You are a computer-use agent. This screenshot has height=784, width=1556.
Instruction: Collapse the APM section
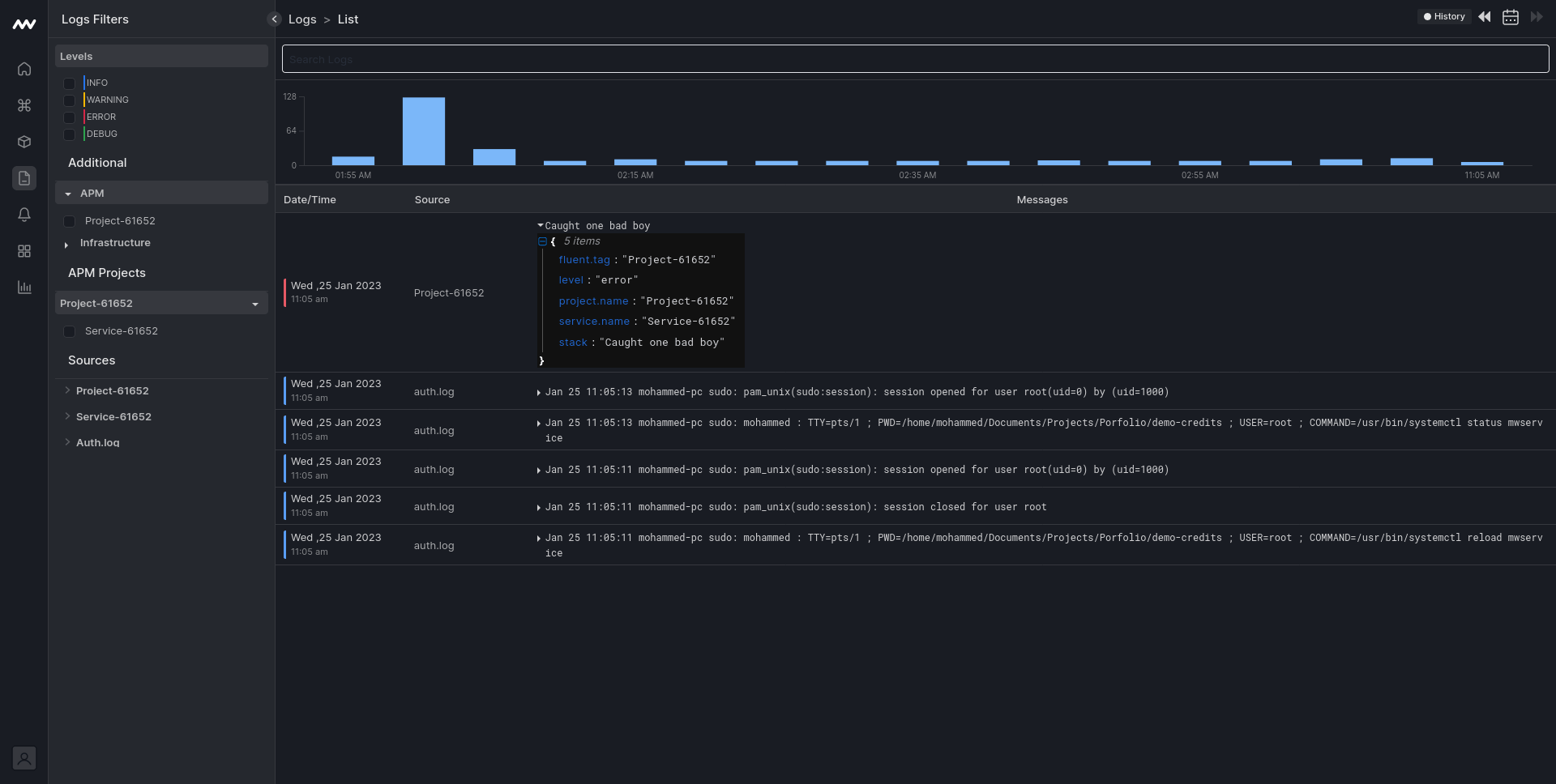pyautogui.click(x=161, y=193)
